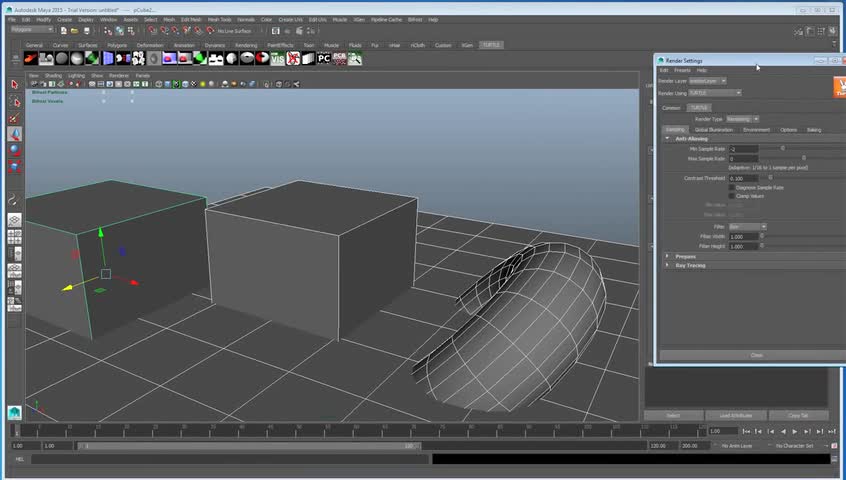Expand the Prepass section
Viewport: 846px width, 480px height.
667,257
